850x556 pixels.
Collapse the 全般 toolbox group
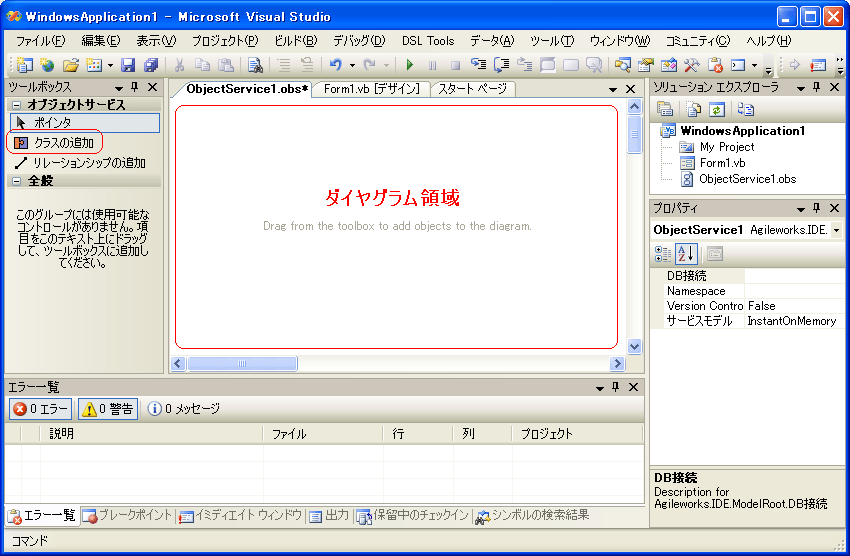[16, 181]
